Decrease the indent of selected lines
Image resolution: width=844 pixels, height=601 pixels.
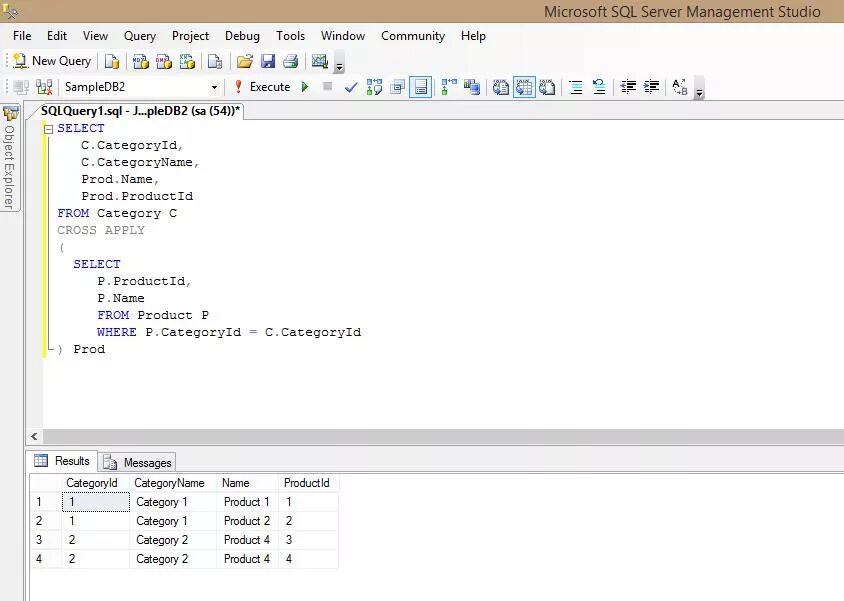pyautogui.click(x=628, y=87)
